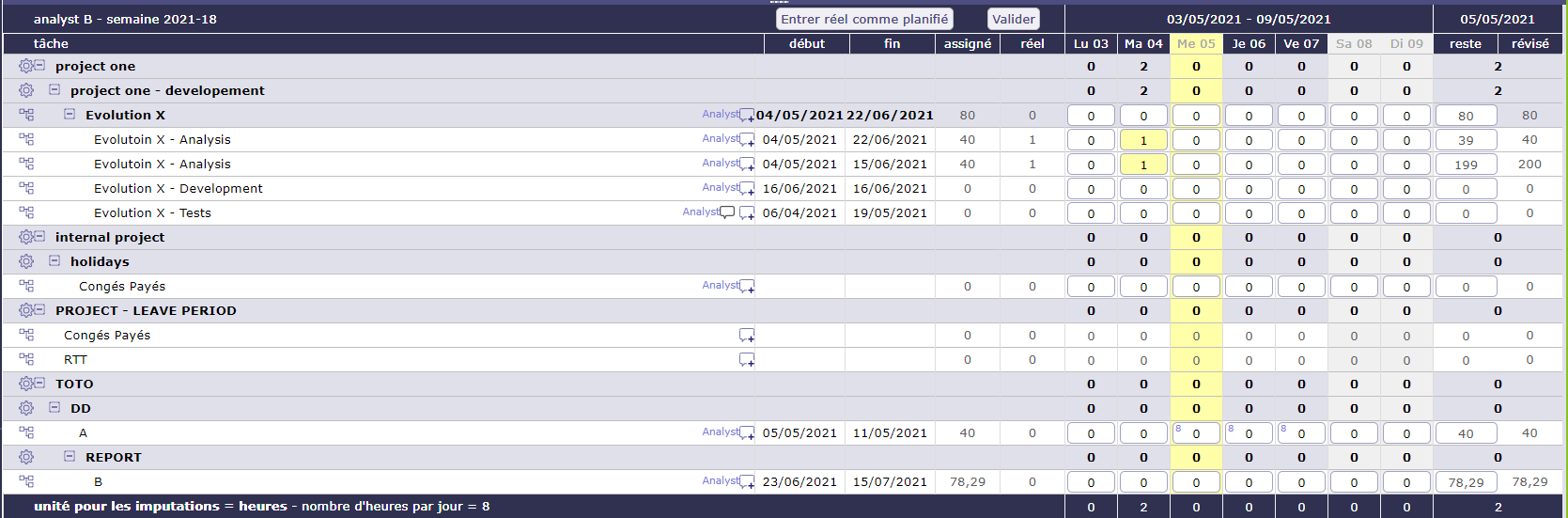Viewport: 1568px width, 518px height.
Task: Click activity icon for Evolution X - Development
Action: tap(26, 188)
